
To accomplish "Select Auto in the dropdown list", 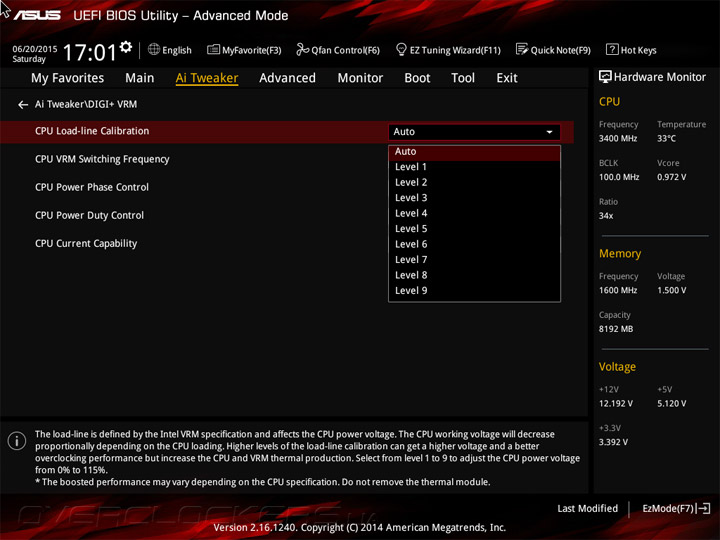I will (474, 152).
